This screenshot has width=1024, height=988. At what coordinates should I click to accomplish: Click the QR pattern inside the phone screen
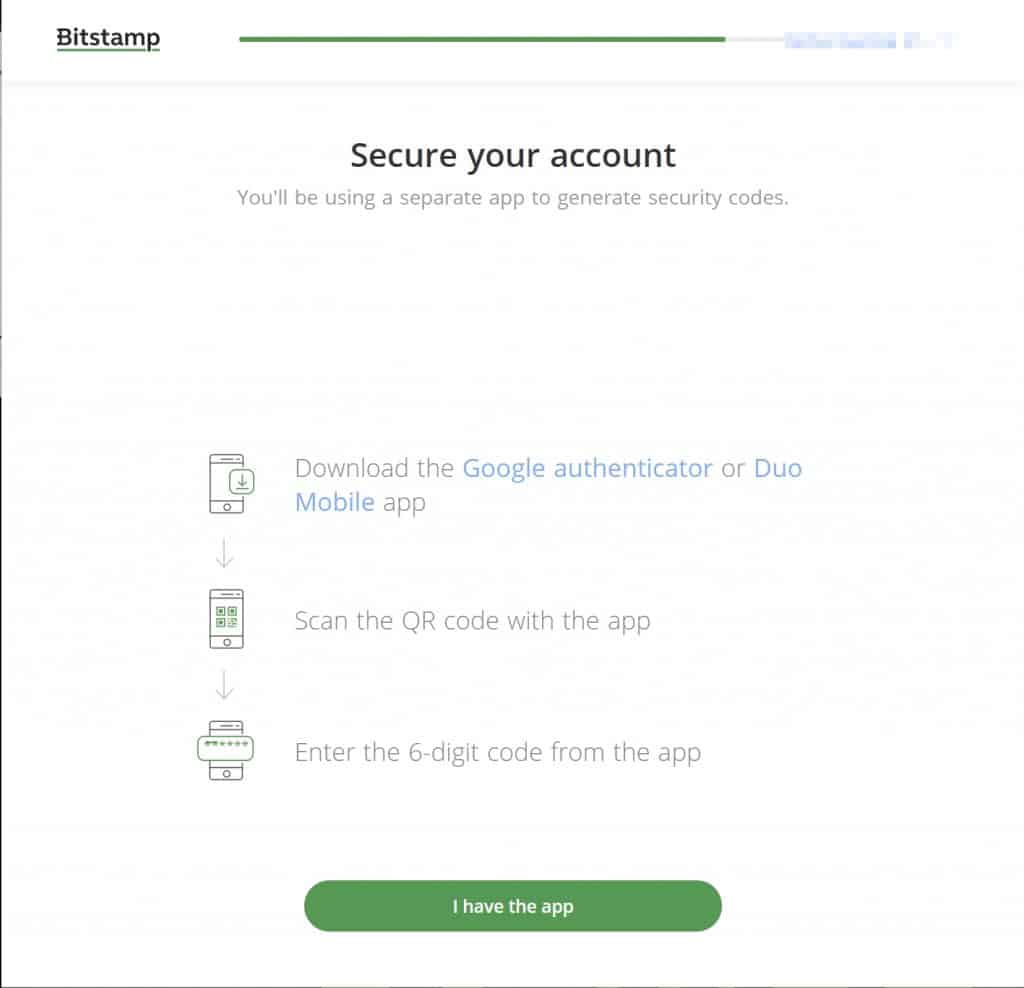(x=225, y=615)
